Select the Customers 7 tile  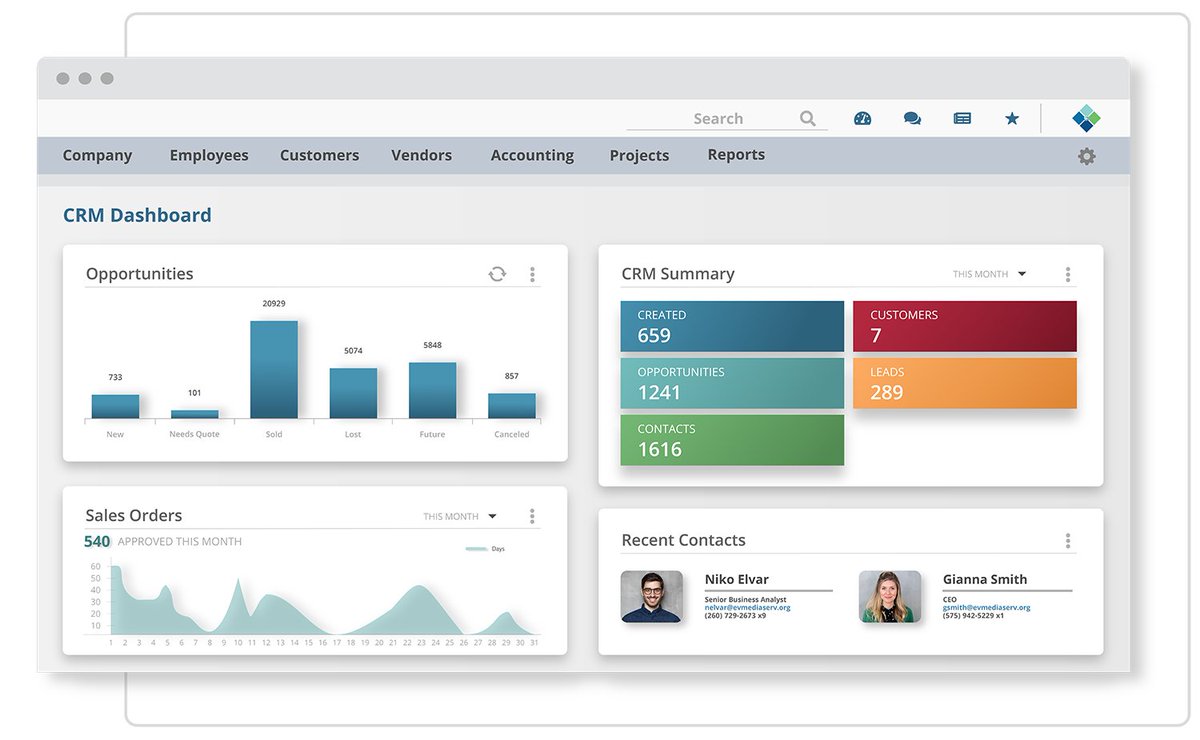pos(964,326)
